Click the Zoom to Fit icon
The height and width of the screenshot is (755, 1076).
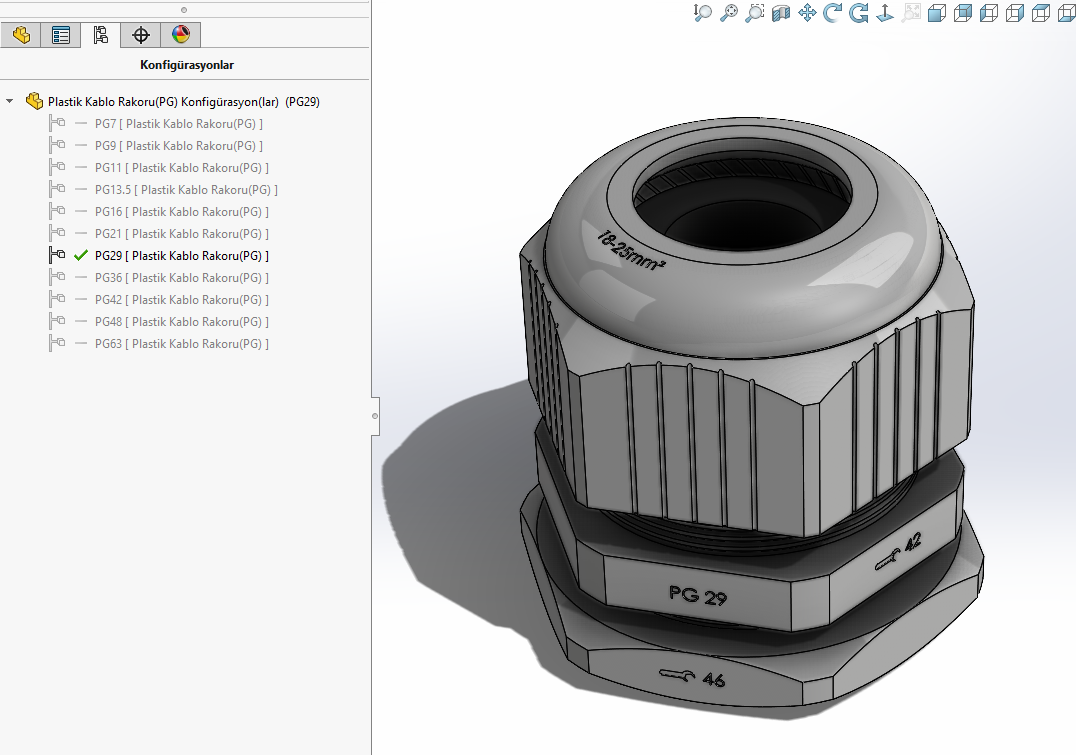pos(729,13)
